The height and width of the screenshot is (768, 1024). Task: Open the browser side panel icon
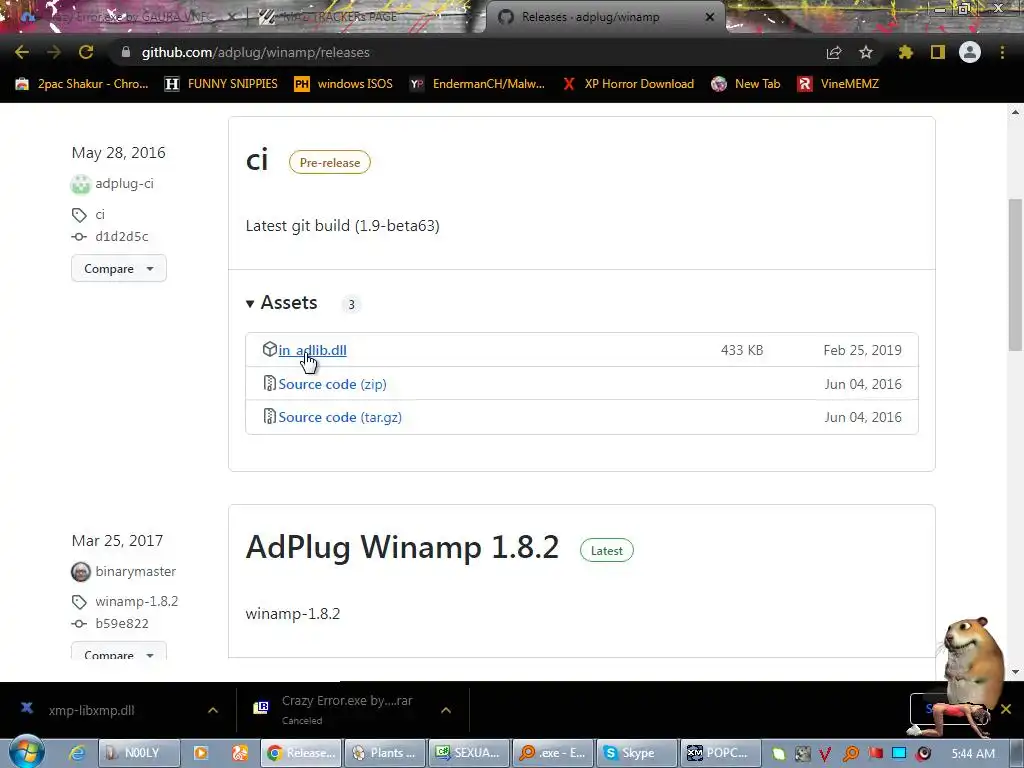938,52
